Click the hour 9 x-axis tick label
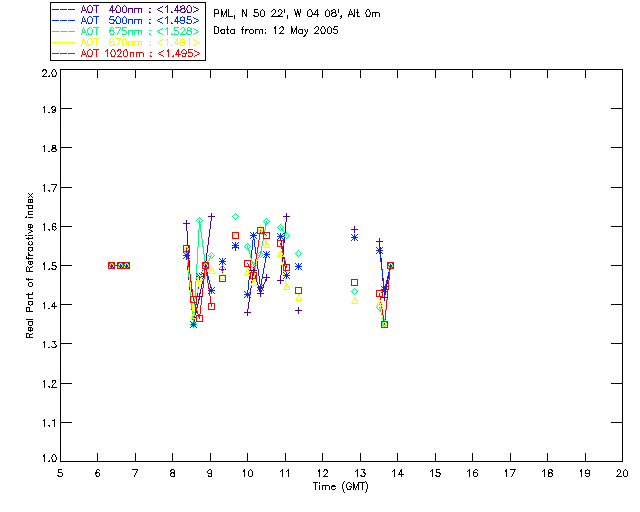This screenshot has width=640, height=512. (210, 473)
